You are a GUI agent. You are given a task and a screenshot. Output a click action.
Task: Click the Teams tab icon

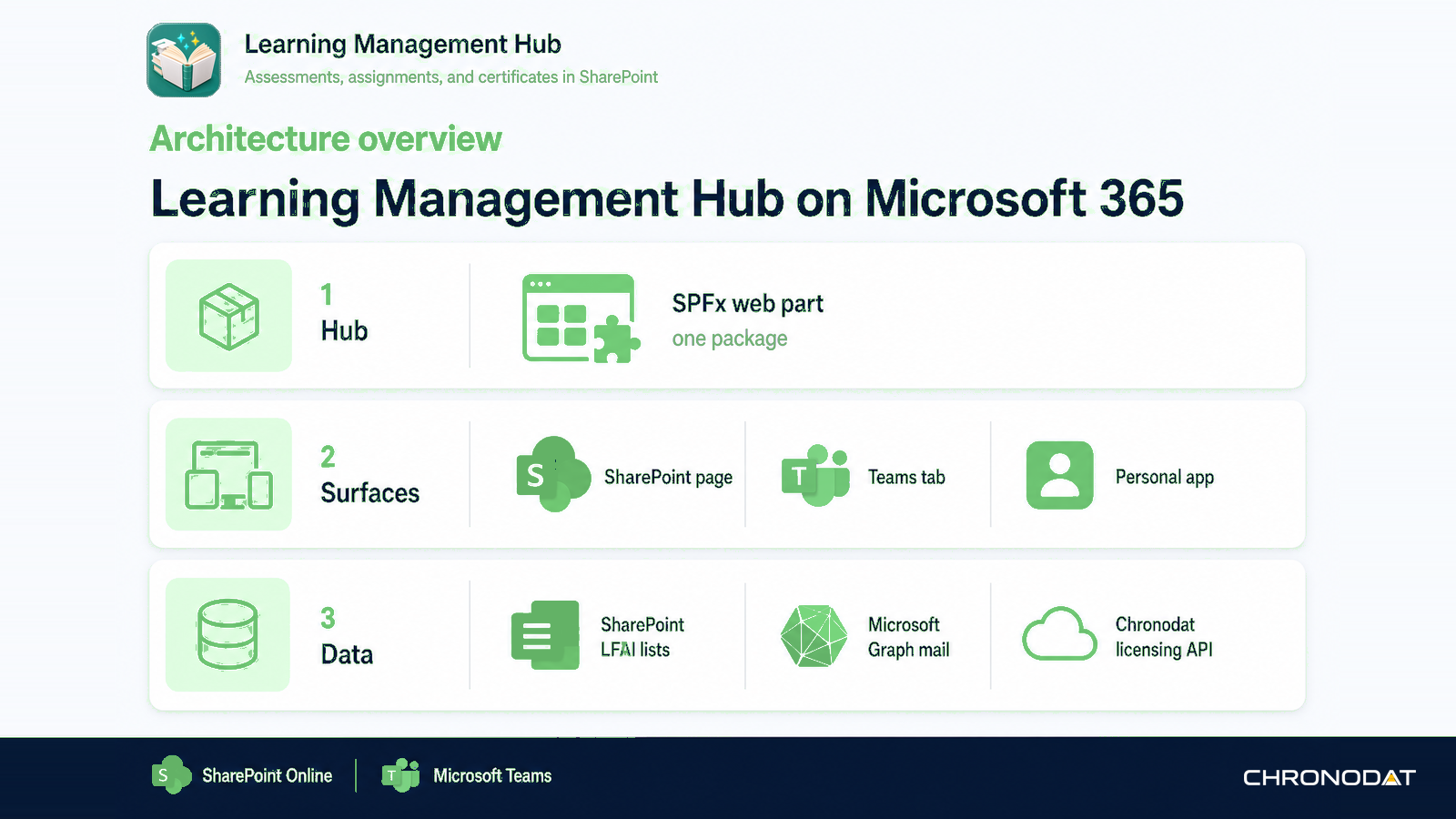[x=816, y=475]
